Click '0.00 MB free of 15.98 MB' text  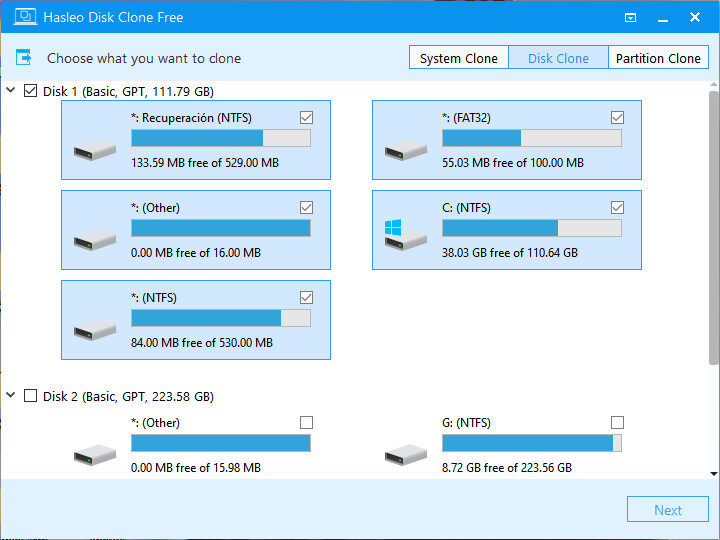click(196, 467)
